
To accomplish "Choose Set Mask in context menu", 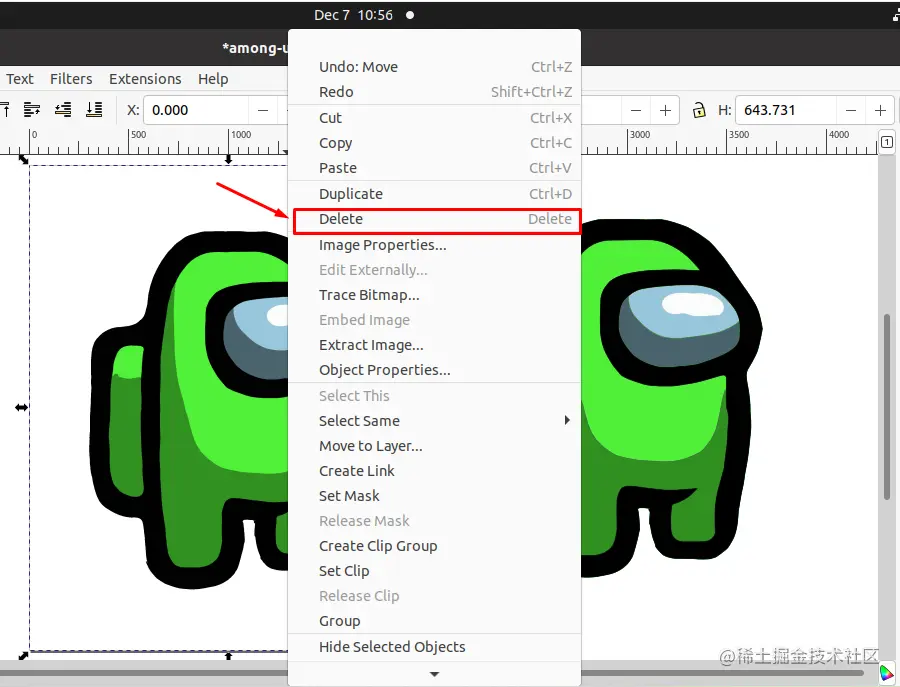I will tap(435, 496).
